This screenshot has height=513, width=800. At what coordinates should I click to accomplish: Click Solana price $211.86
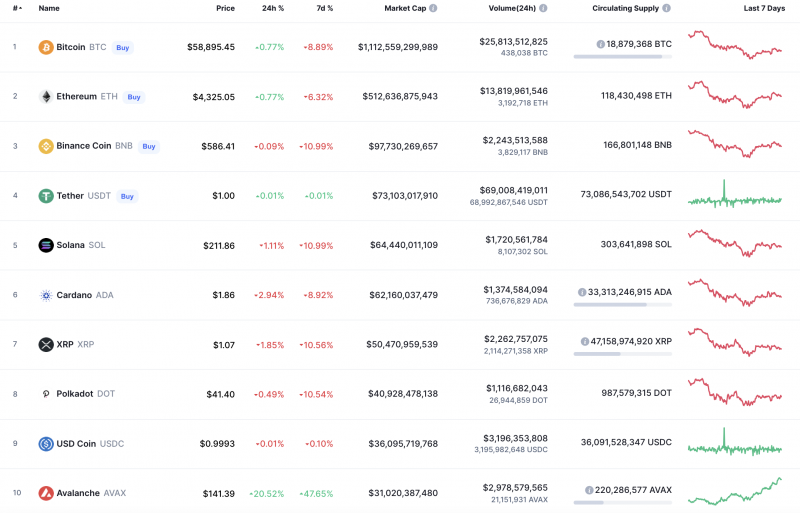tap(219, 246)
